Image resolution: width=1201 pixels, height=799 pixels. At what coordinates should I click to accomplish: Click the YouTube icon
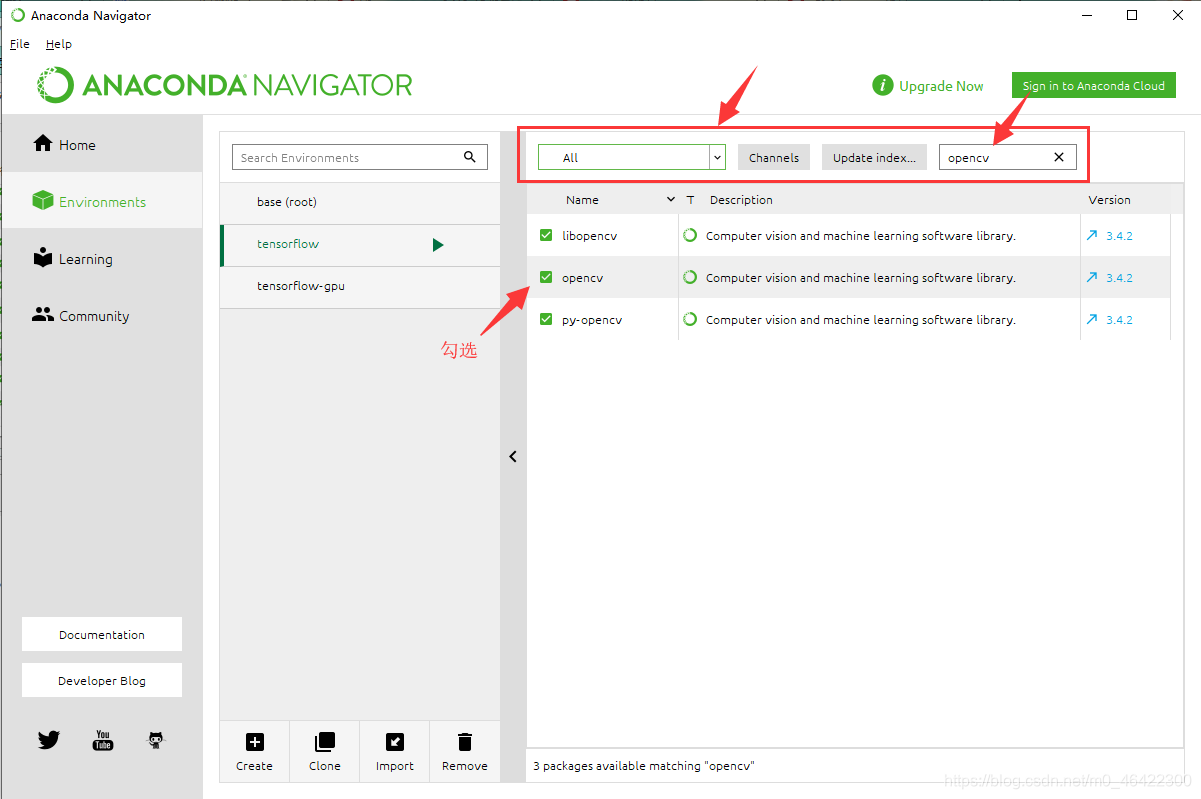point(103,740)
